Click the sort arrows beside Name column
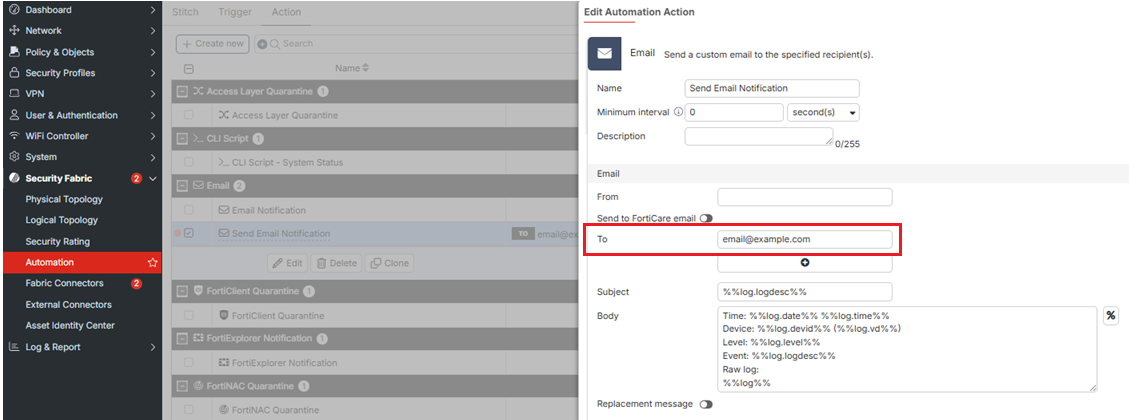Screen dimensions: 1129x420 [365, 68]
